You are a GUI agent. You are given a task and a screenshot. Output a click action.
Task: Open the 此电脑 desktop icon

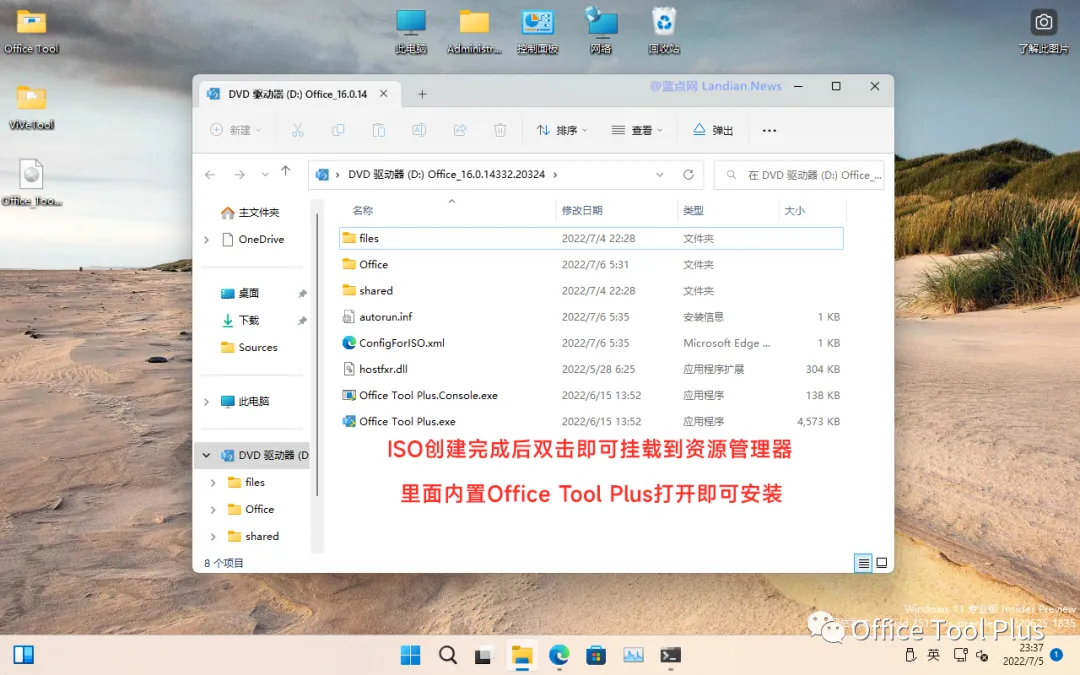411,31
